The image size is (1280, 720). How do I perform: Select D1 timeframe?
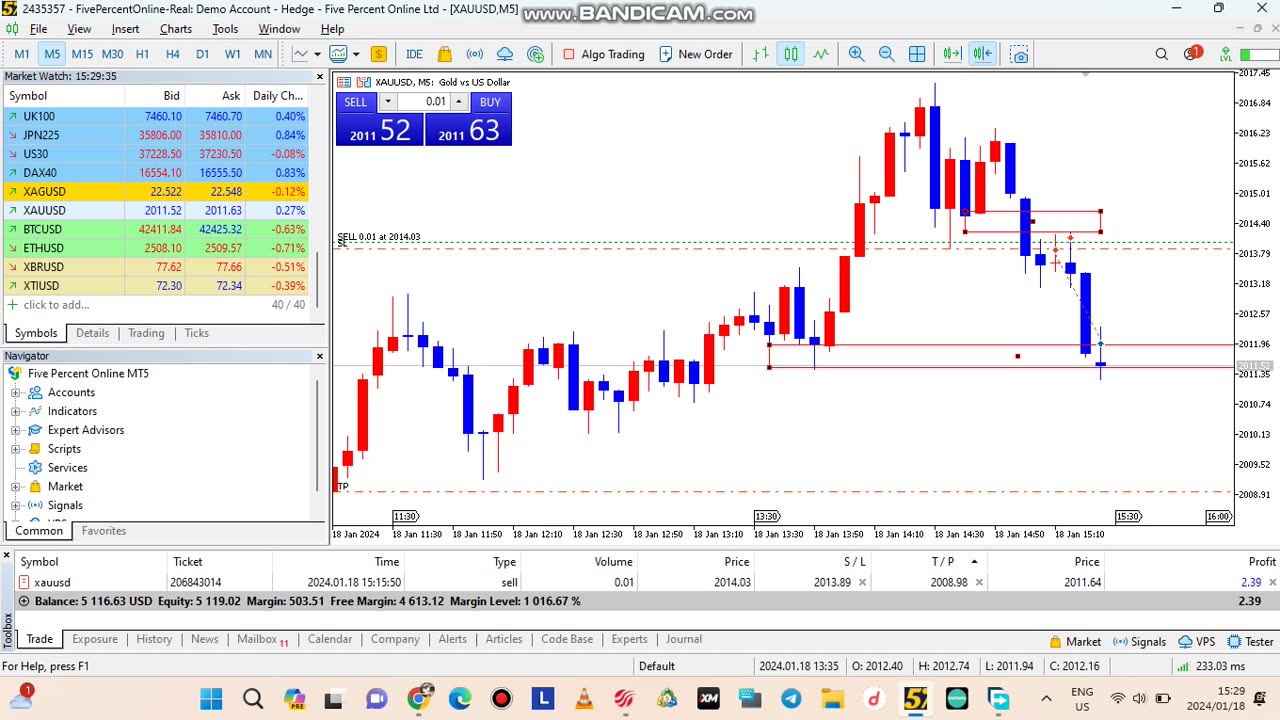[x=202, y=54]
